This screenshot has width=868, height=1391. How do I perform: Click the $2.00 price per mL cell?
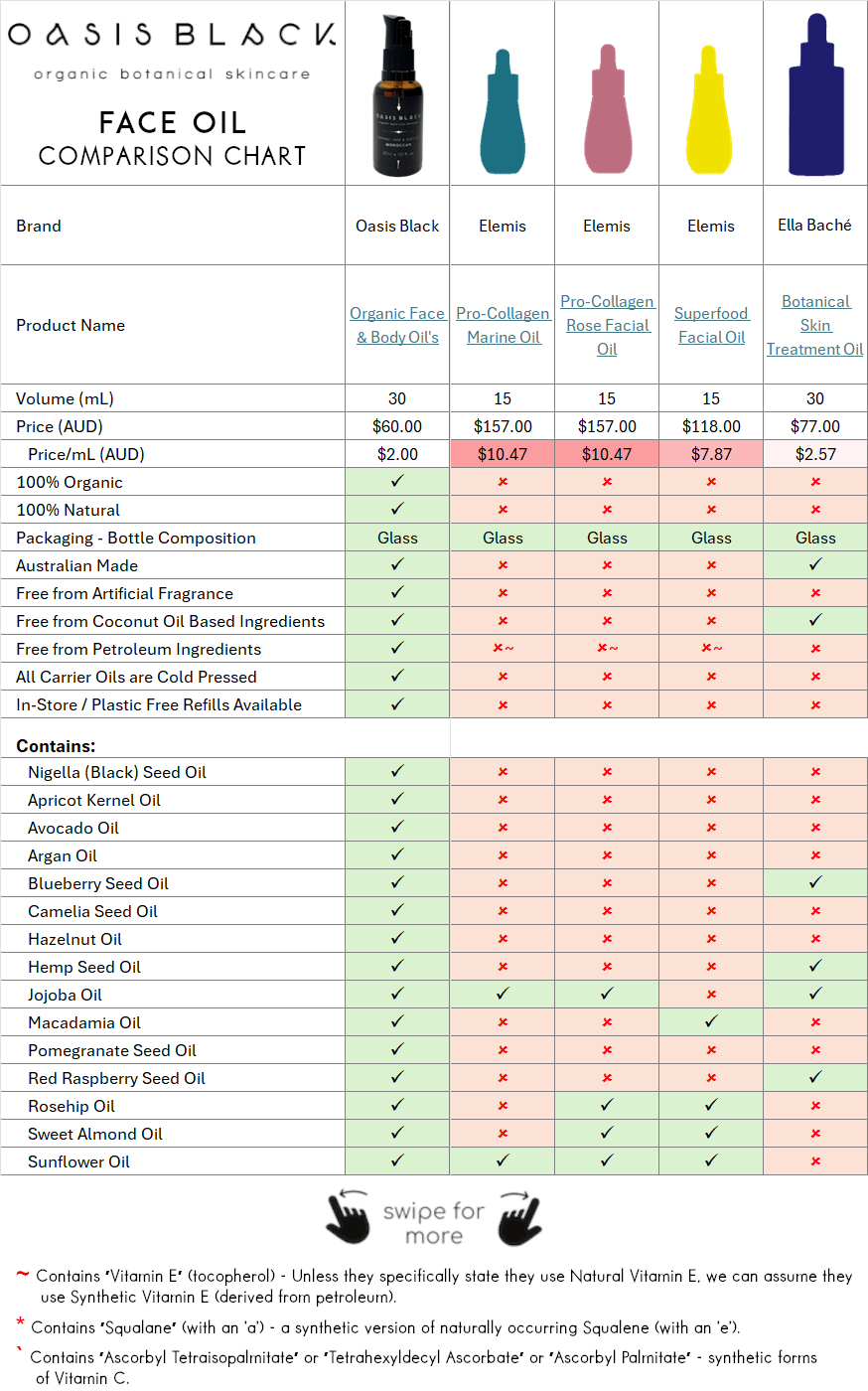click(397, 454)
